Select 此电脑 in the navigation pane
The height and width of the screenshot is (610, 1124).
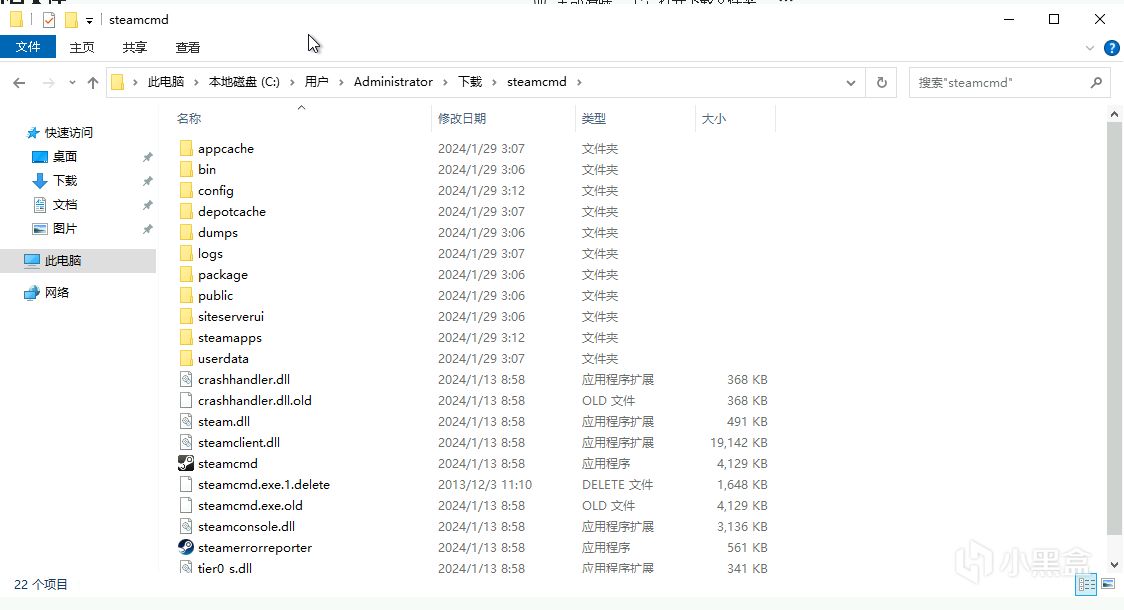coord(63,261)
